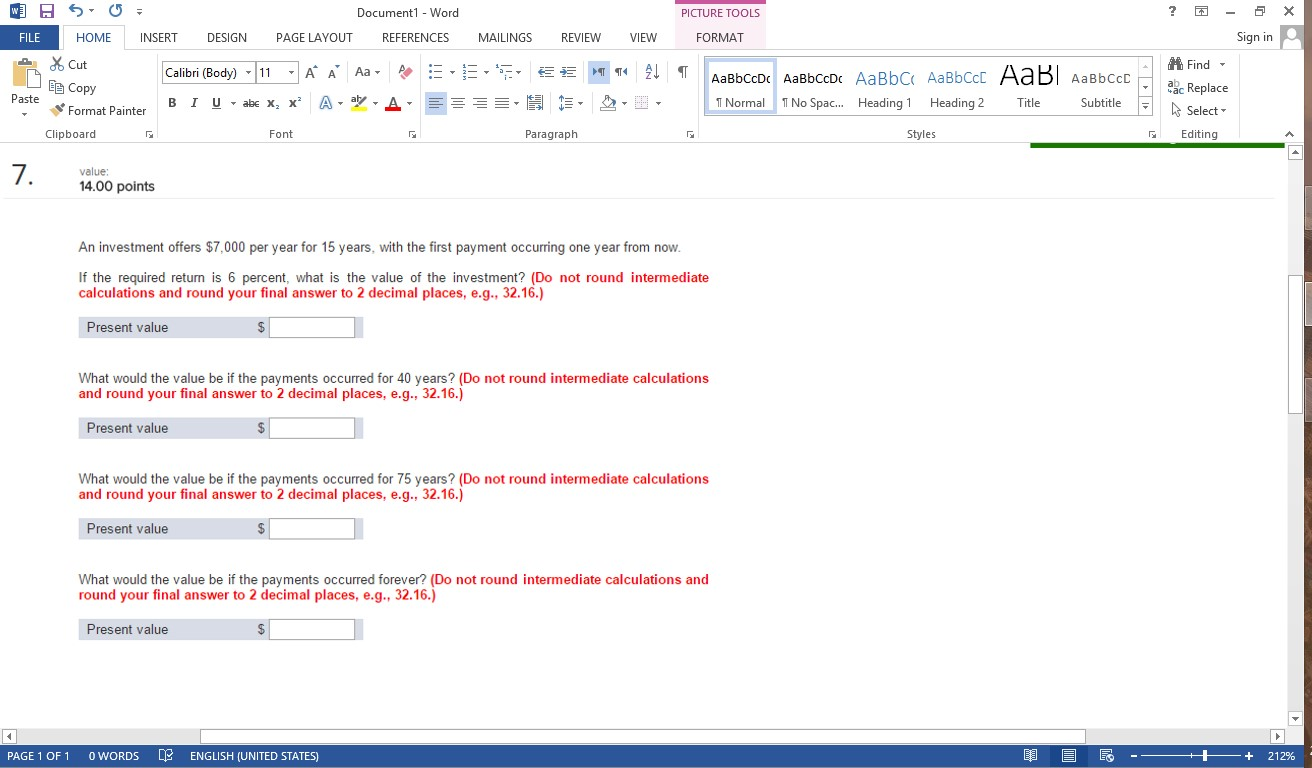Switch to Web Layout view in status bar

(x=1107, y=756)
